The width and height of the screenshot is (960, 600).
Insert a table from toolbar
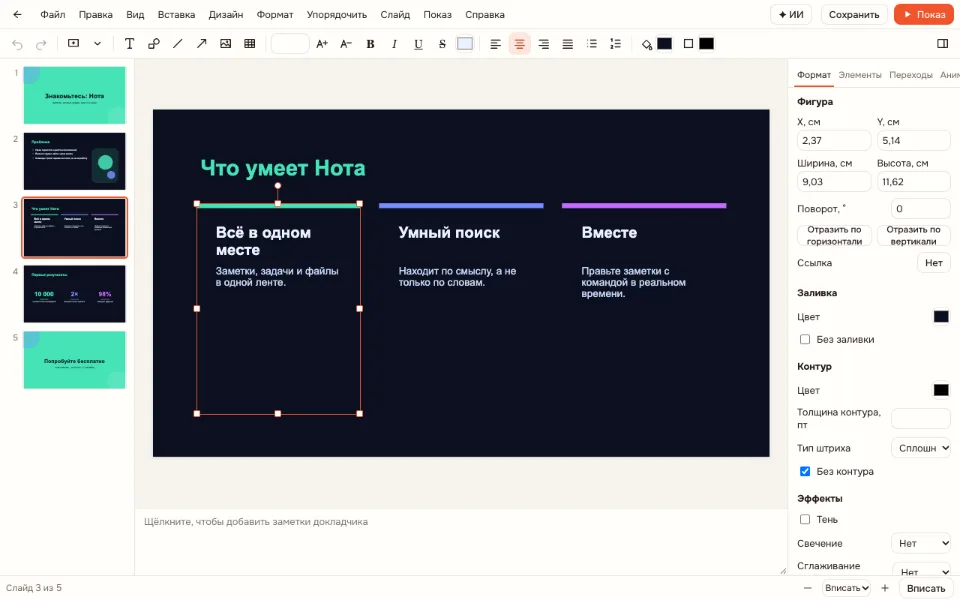[250, 43]
